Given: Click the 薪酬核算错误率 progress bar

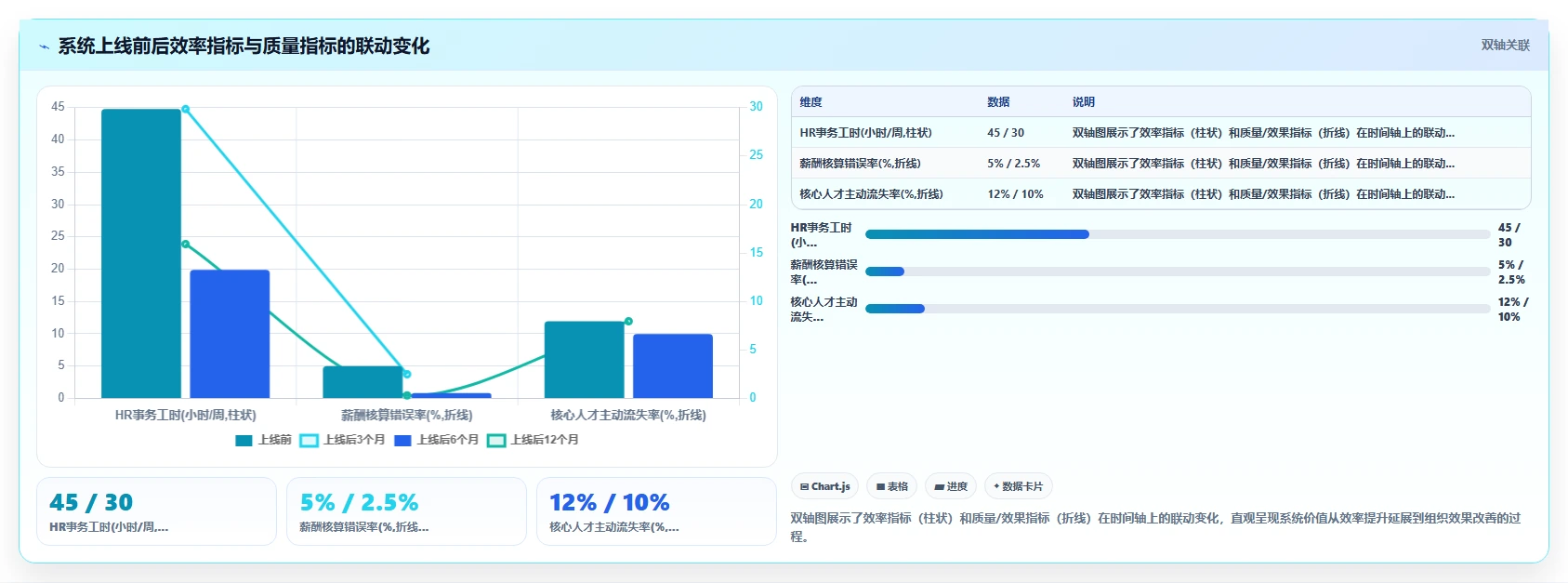Looking at the screenshot, I should (1178, 272).
